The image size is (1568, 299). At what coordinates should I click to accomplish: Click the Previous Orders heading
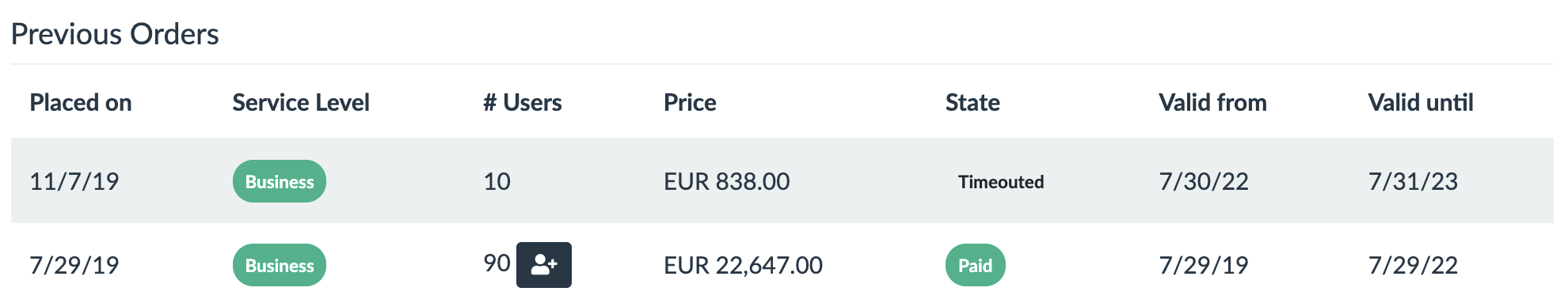point(115,34)
